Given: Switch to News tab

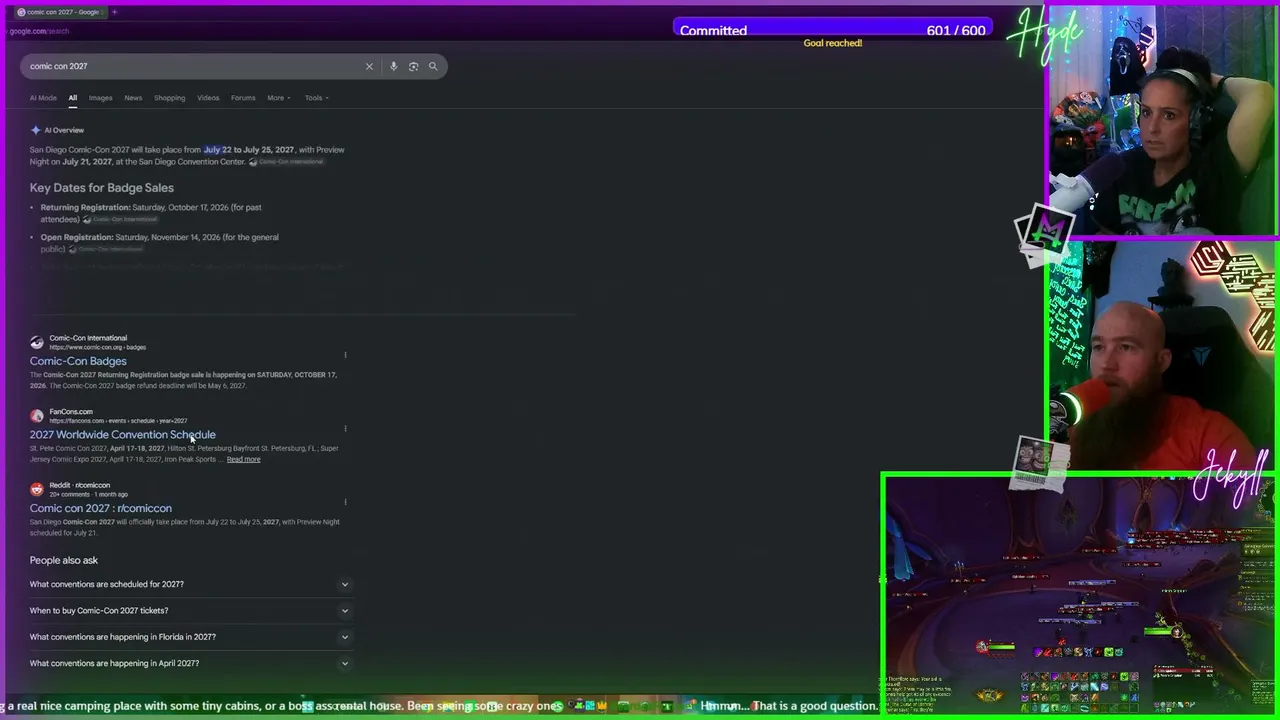Looking at the screenshot, I should pos(133,98).
